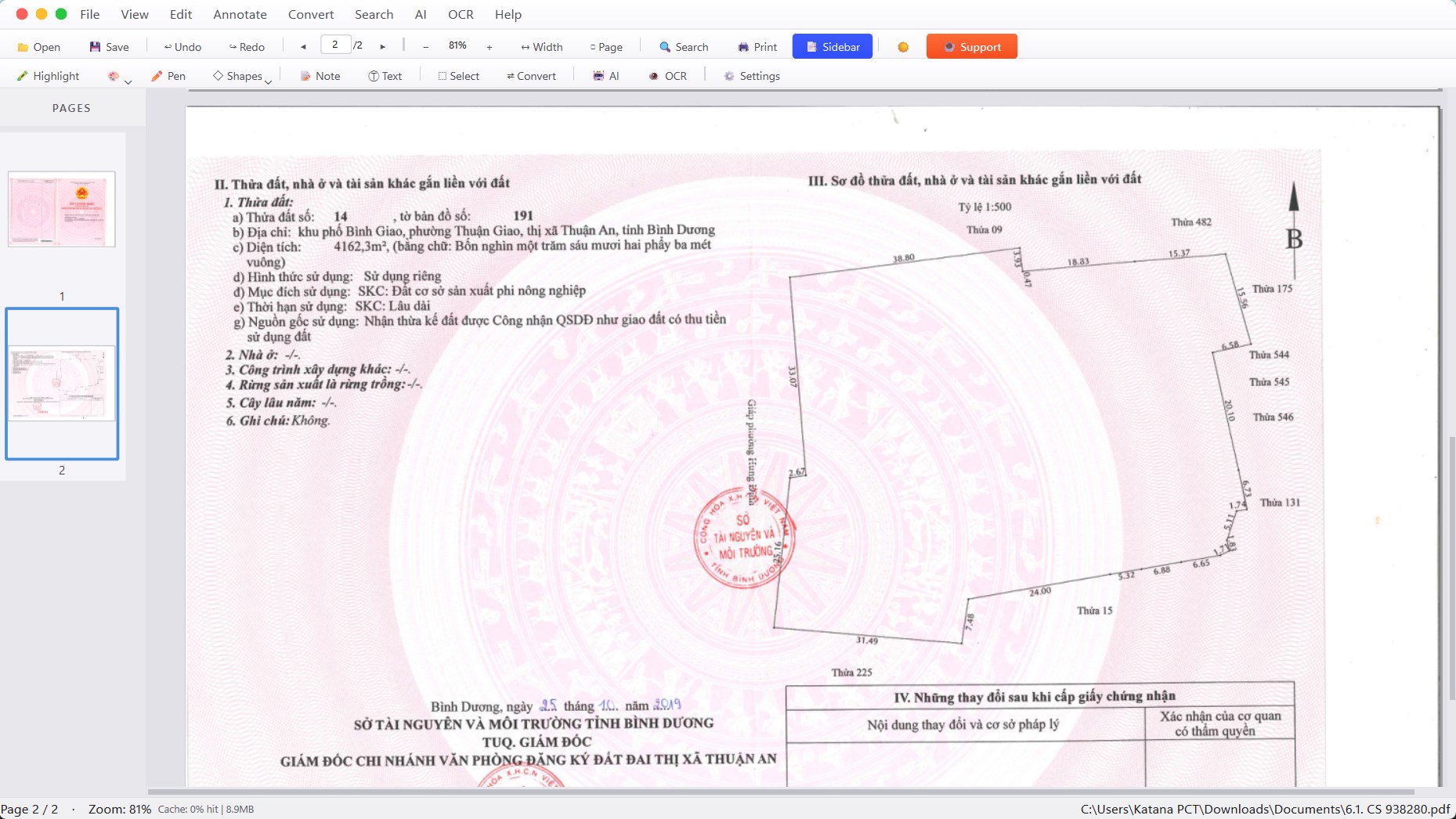The height and width of the screenshot is (819, 1456).
Task: Open the Convert menu
Action: (311, 14)
